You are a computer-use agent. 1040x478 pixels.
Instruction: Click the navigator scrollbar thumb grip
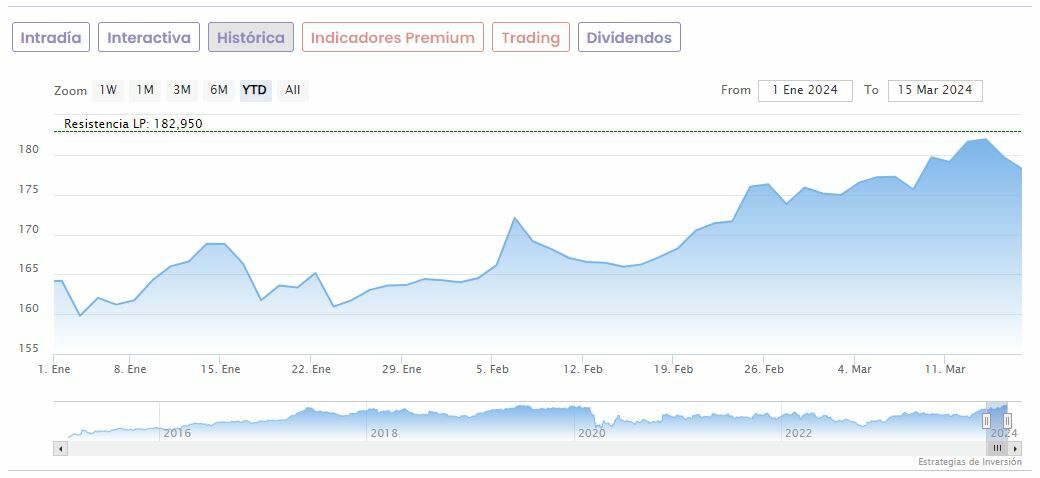[x=997, y=448]
